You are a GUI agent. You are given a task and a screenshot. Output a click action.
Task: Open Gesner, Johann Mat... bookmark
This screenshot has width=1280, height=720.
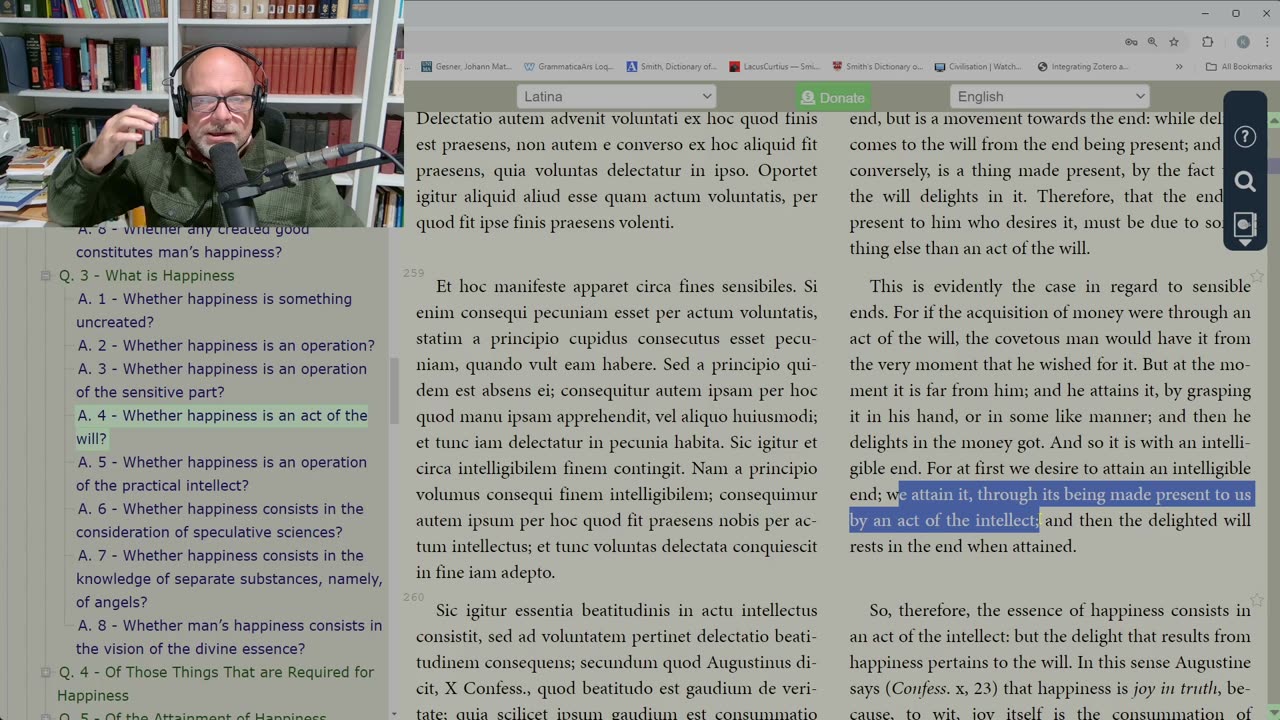point(466,67)
